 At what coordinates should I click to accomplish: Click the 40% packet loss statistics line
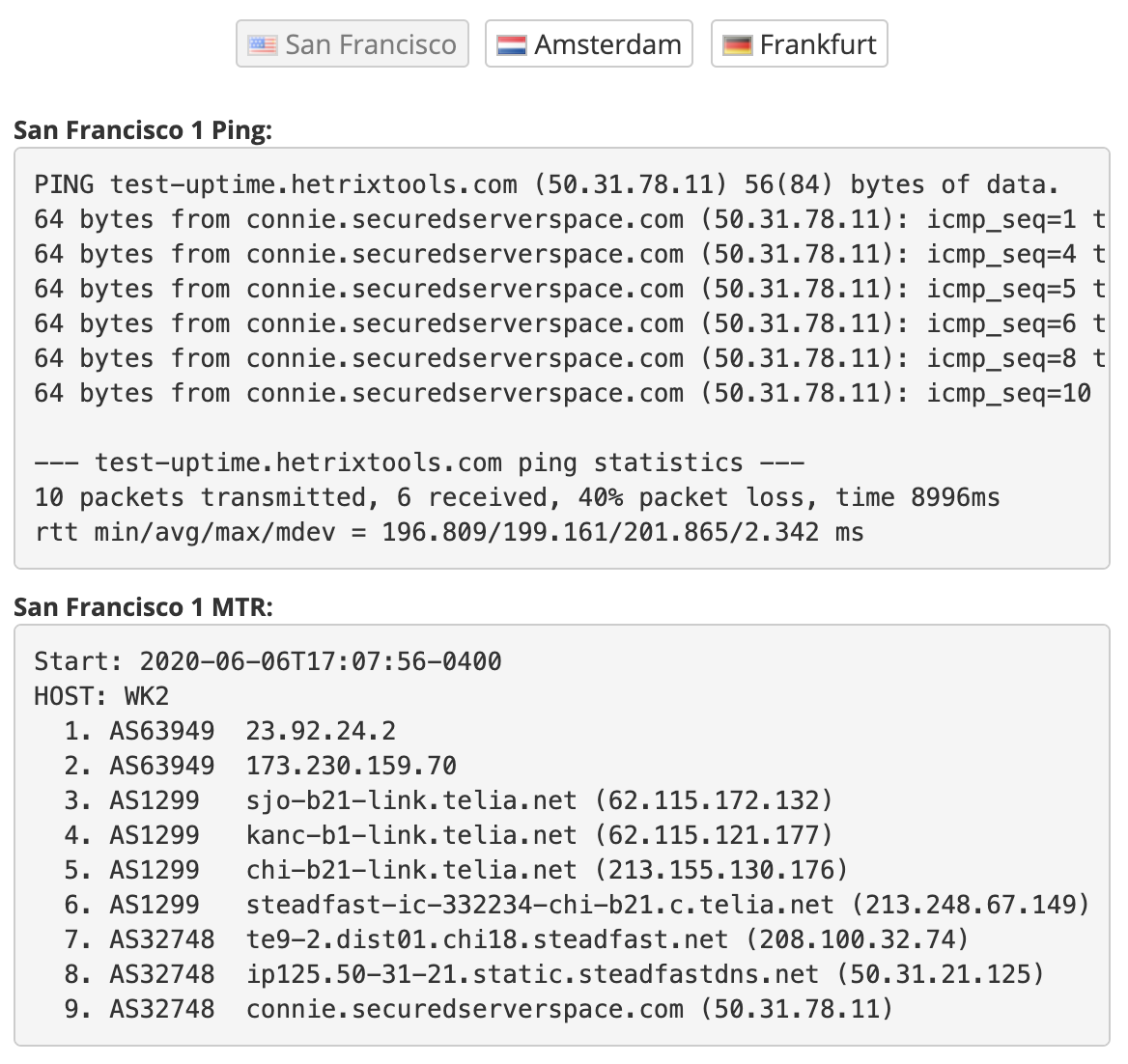click(517, 497)
